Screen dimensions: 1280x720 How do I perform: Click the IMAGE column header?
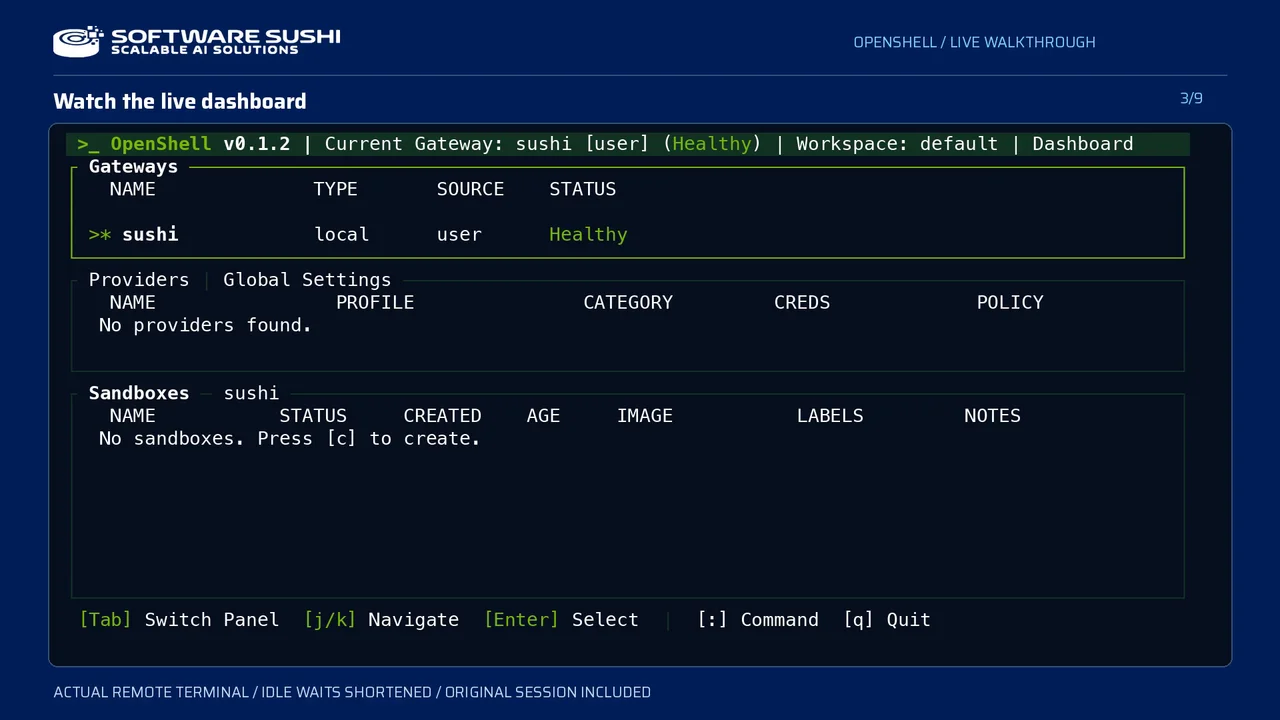coord(645,416)
